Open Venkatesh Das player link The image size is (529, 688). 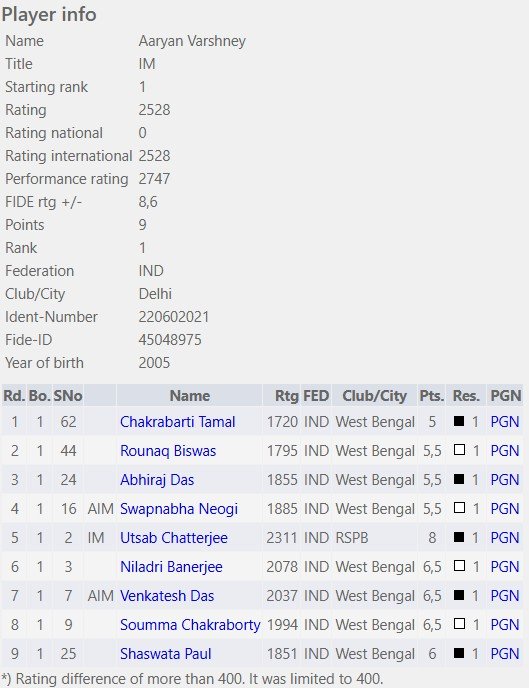click(167, 595)
